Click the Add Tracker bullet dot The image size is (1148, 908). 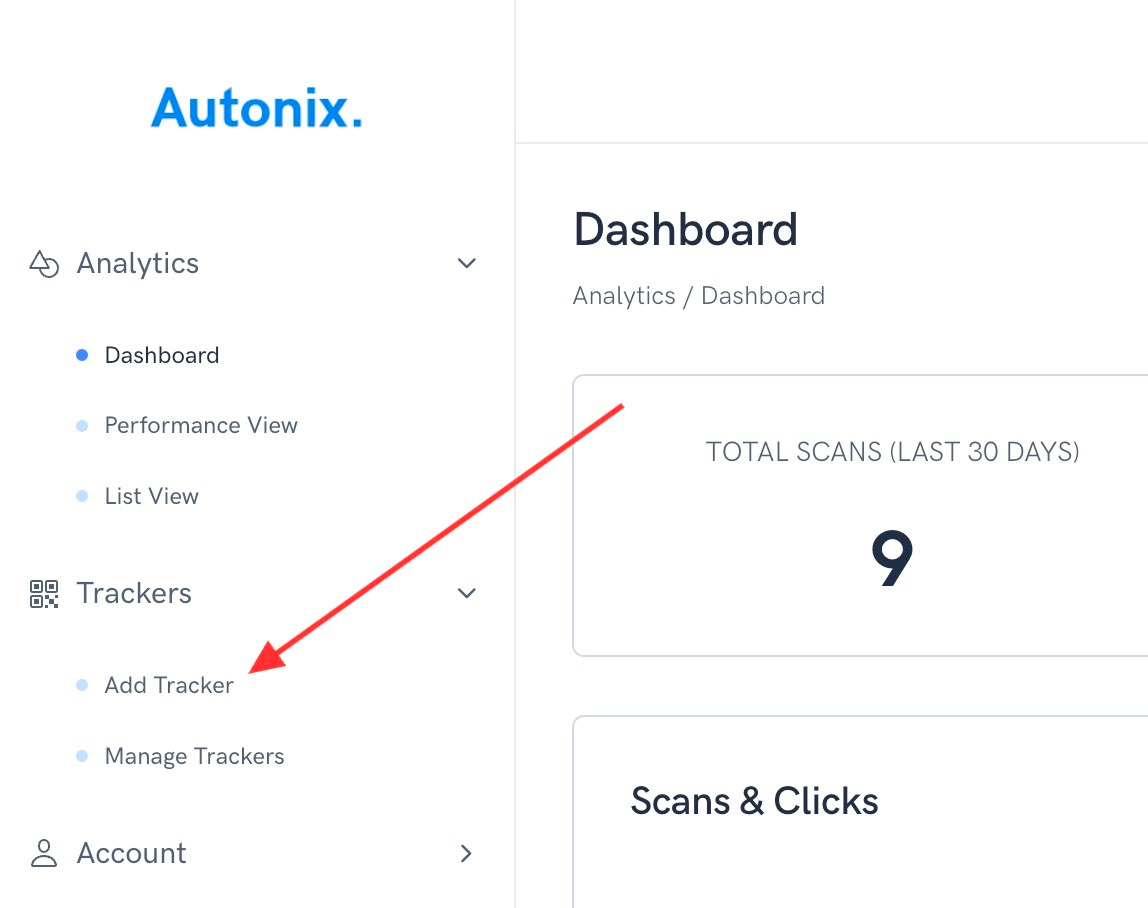pos(82,685)
